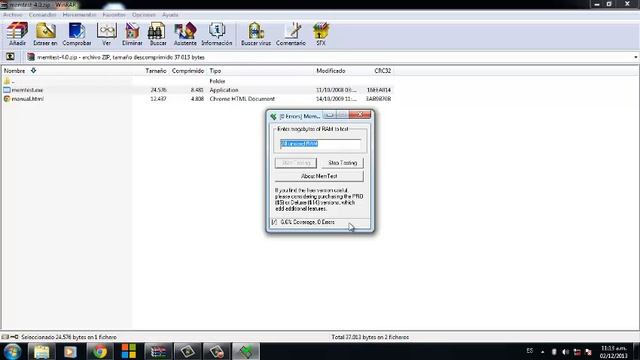Select the "Application" type cell
Image resolution: width=640 pixels, height=360 pixels.
click(x=224, y=90)
